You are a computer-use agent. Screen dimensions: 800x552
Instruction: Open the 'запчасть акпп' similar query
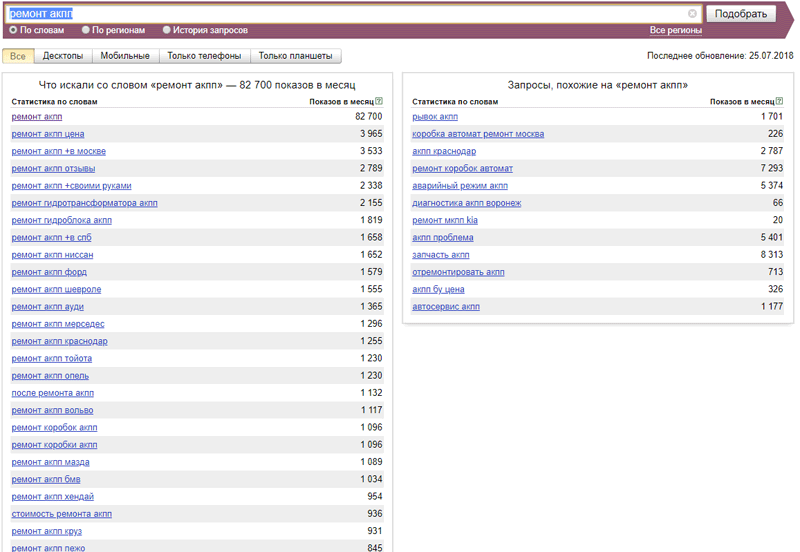click(441, 255)
